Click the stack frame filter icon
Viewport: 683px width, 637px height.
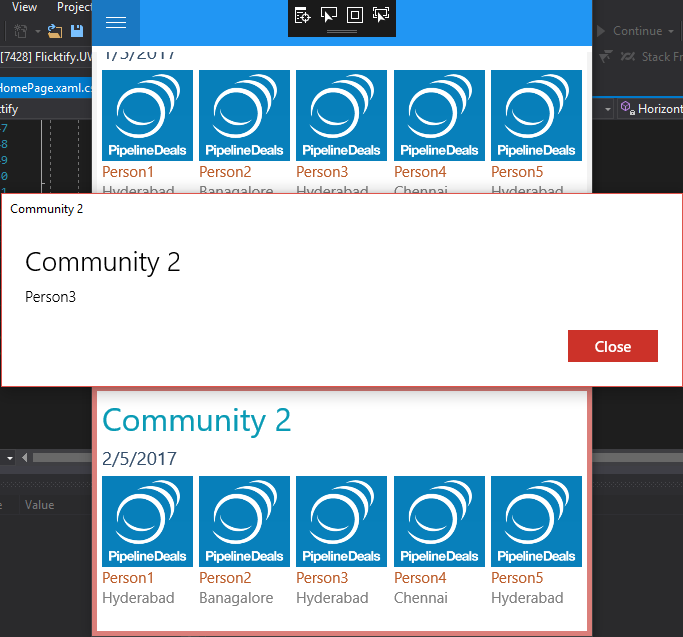pos(605,57)
